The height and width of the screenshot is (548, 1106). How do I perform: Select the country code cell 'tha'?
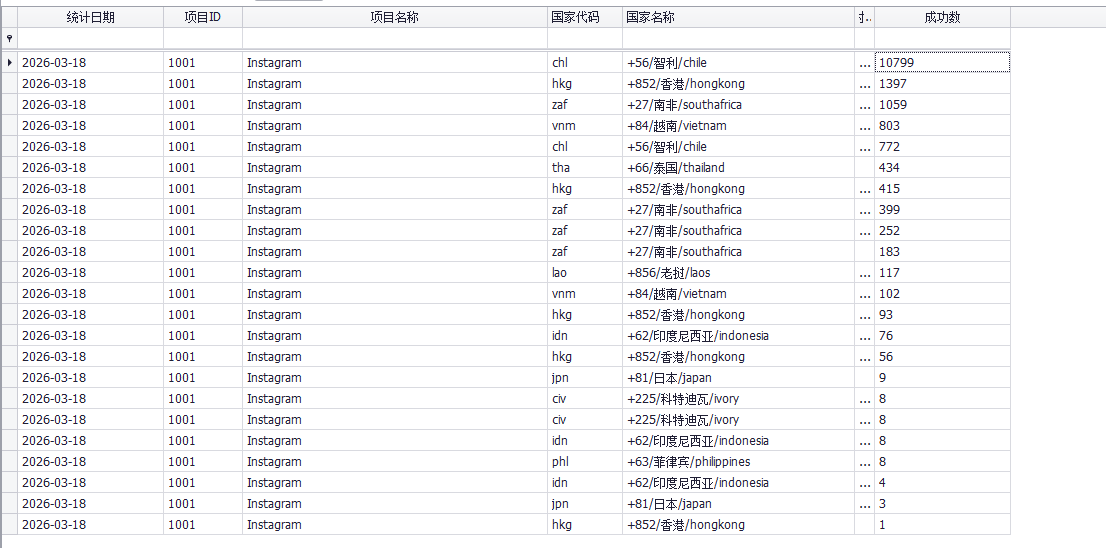pyautogui.click(x=585, y=168)
